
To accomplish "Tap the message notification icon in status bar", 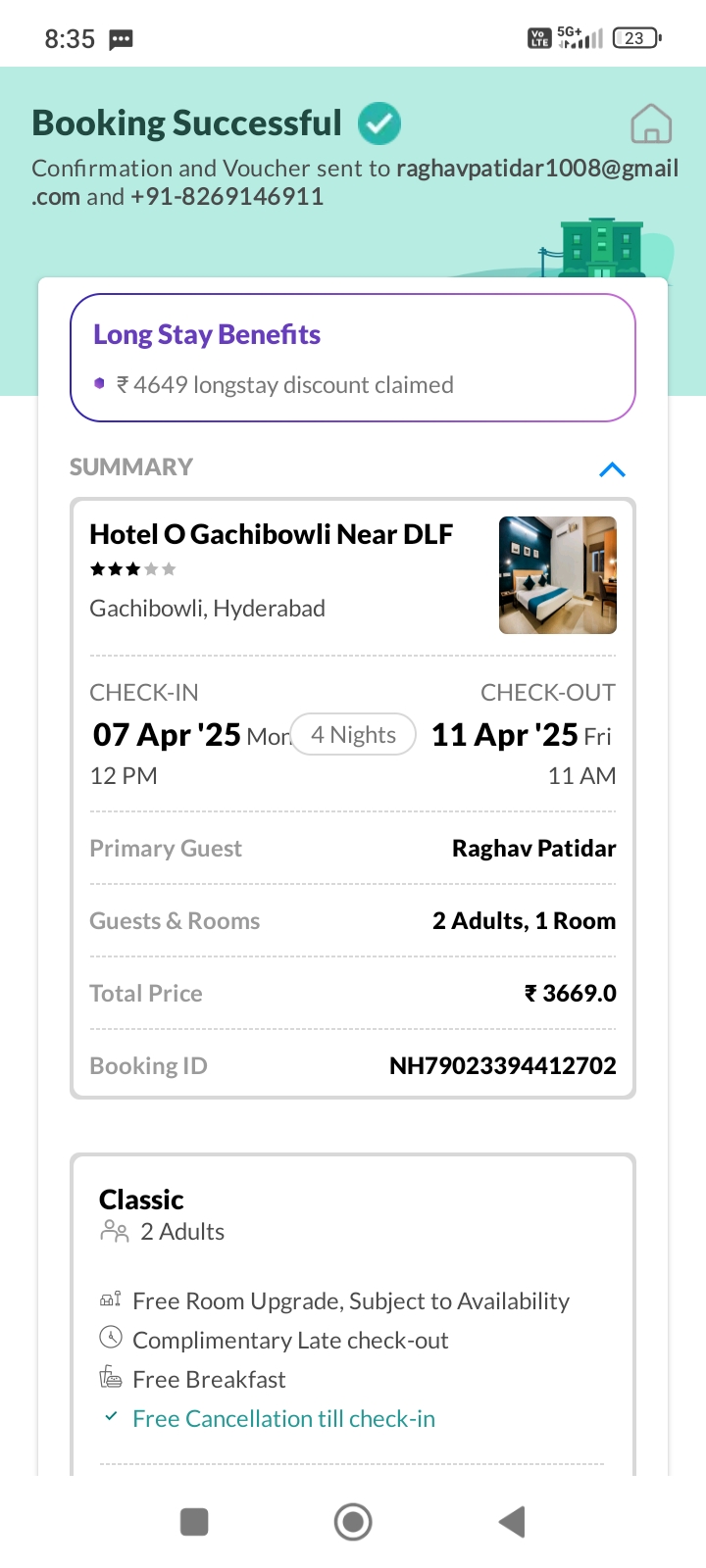I will pos(121,39).
